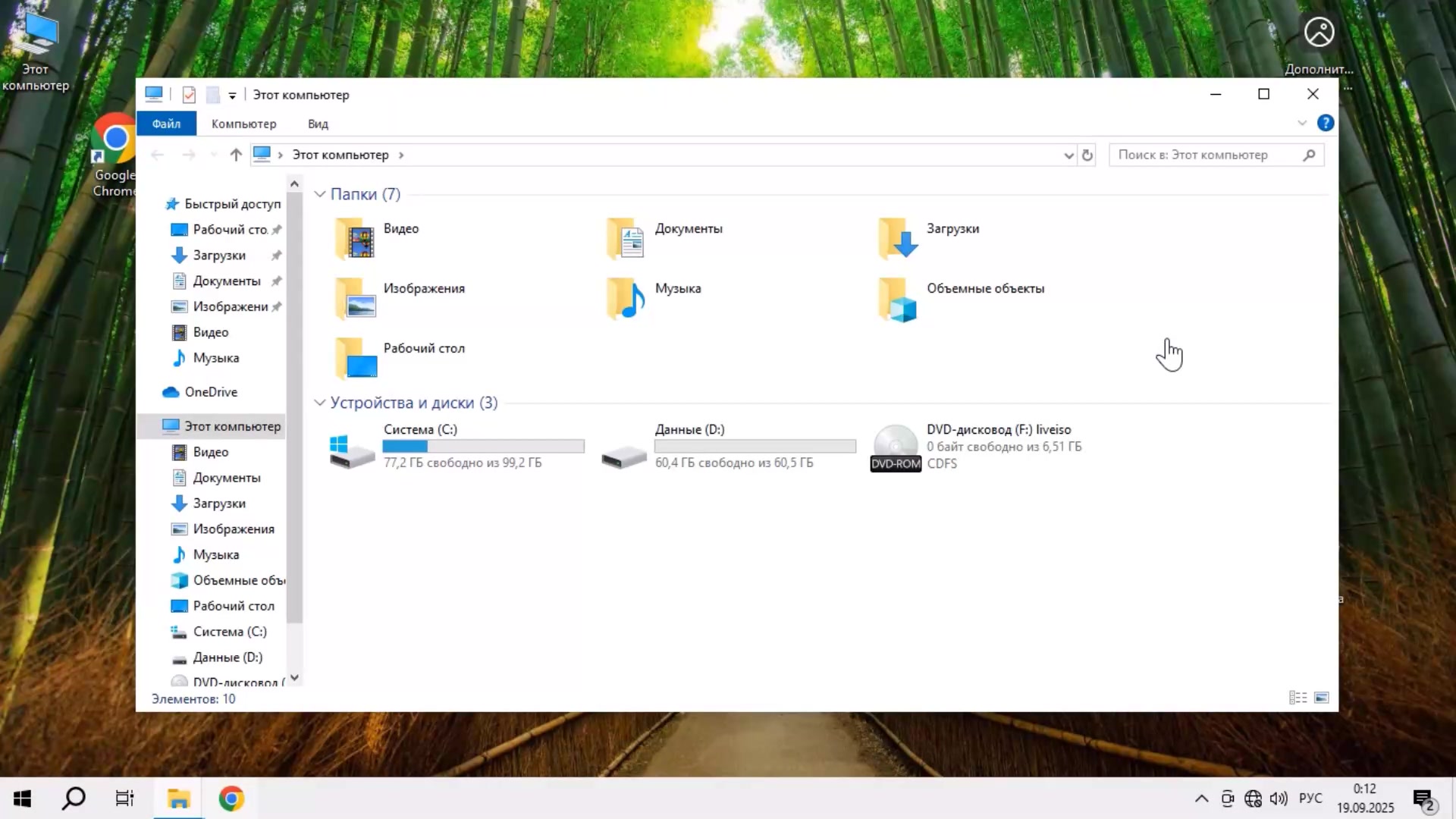The width and height of the screenshot is (1456, 819).
Task: Click the Система (C:) usage bar
Action: click(483, 447)
